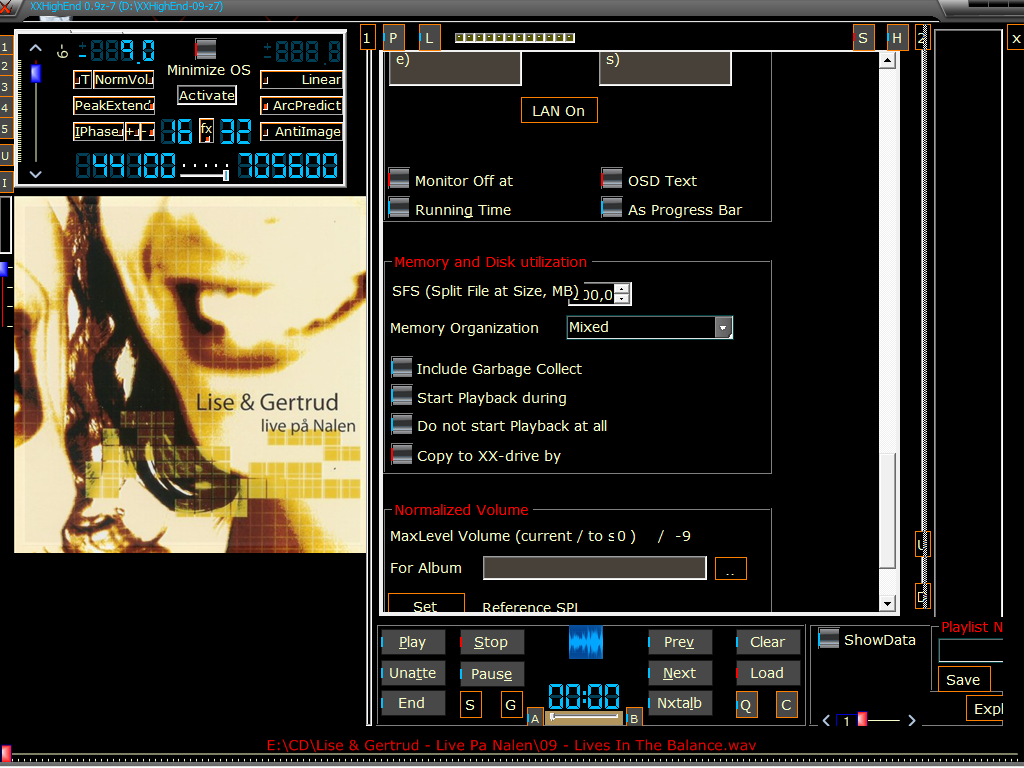1024x768 pixels.
Task: Stop playback with the Stop button
Action: (492, 642)
